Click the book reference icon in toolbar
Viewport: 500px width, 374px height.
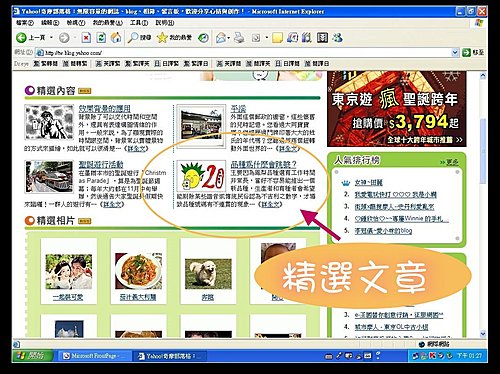(x=307, y=37)
